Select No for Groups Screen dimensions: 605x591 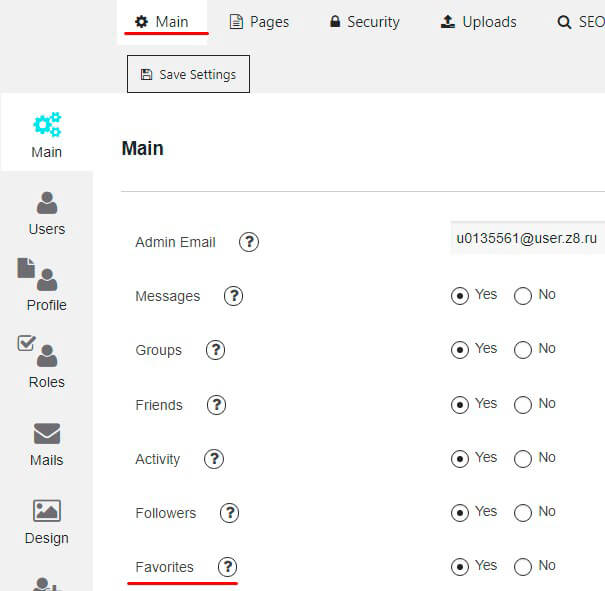(x=523, y=350)
